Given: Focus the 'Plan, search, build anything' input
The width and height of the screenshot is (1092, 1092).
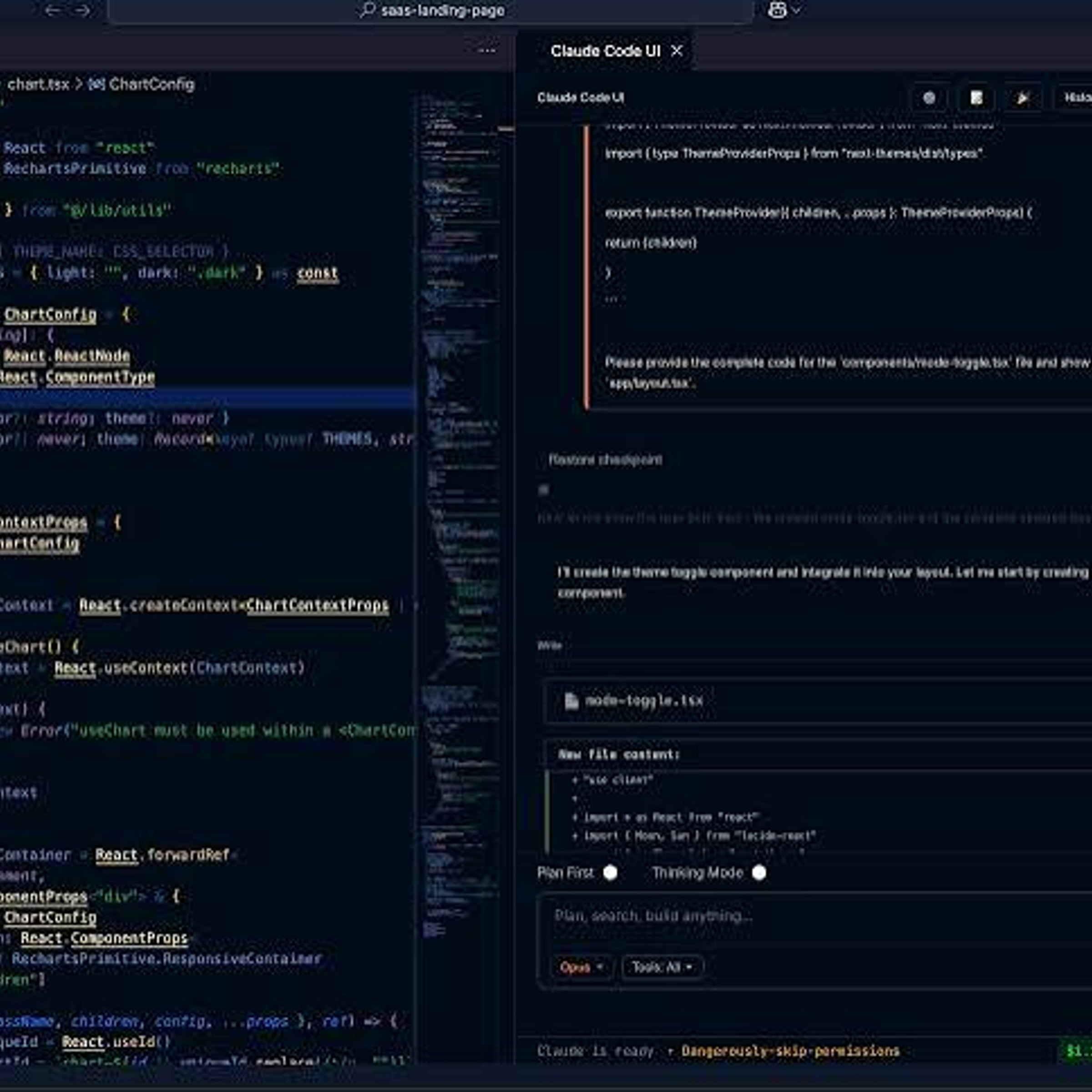Looking at the screenshot, I should click(814, 915).
